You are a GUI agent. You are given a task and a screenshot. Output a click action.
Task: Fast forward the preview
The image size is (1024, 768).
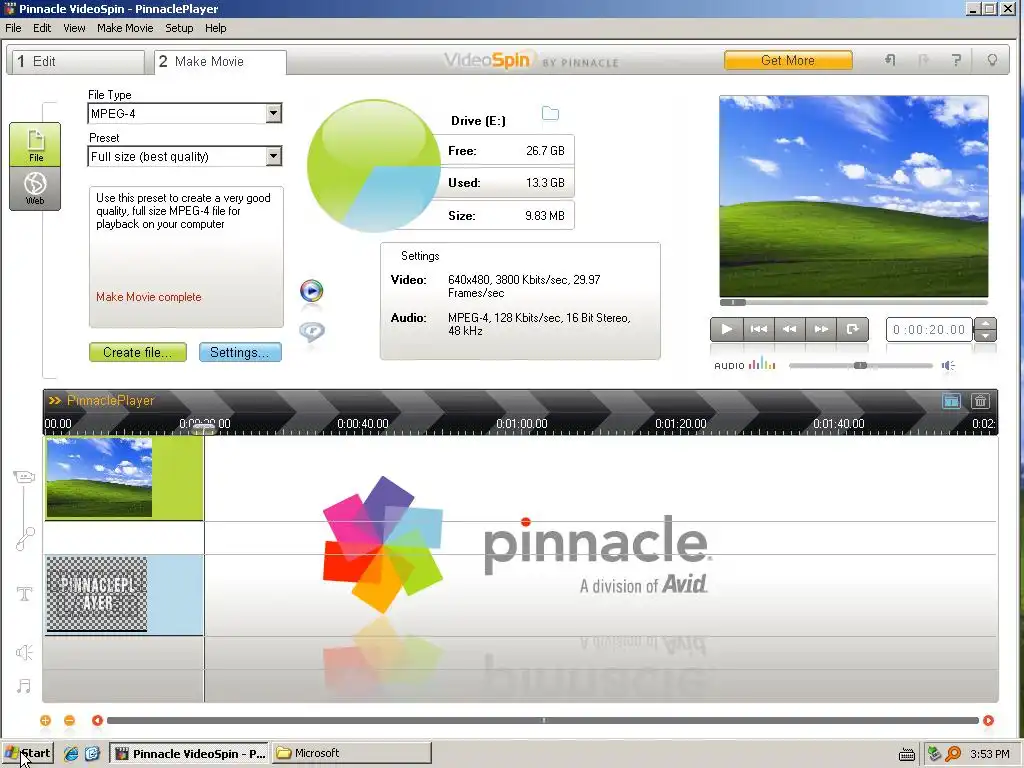click(821, 329)
